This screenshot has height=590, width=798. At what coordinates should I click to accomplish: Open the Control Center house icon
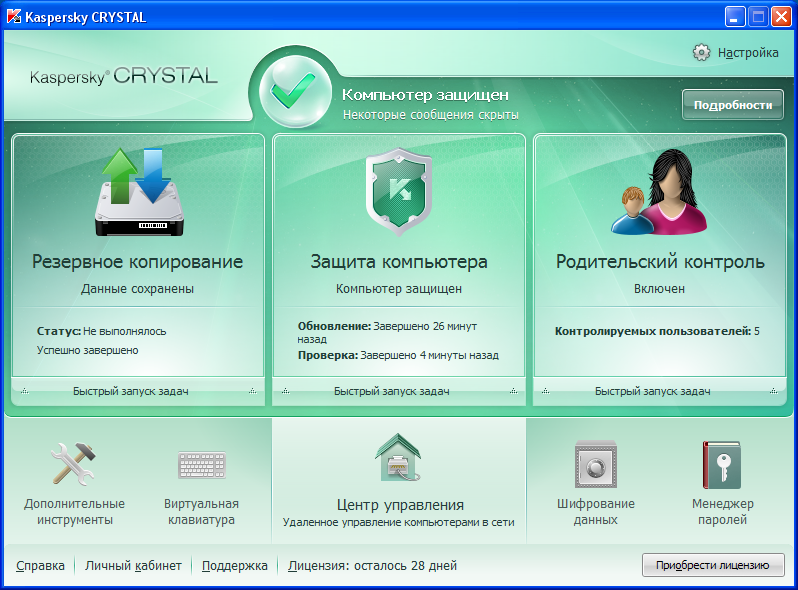398,458
